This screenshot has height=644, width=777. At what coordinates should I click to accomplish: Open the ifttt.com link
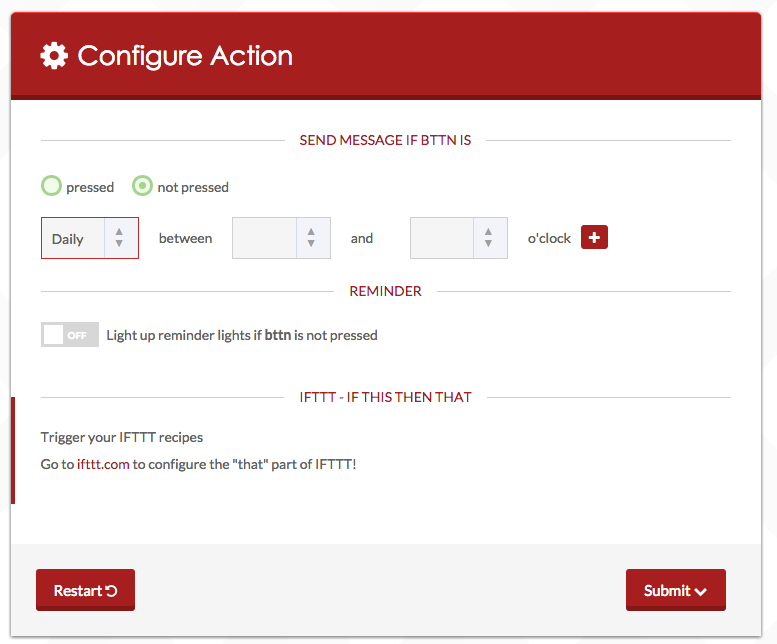(x=103, y=464)
